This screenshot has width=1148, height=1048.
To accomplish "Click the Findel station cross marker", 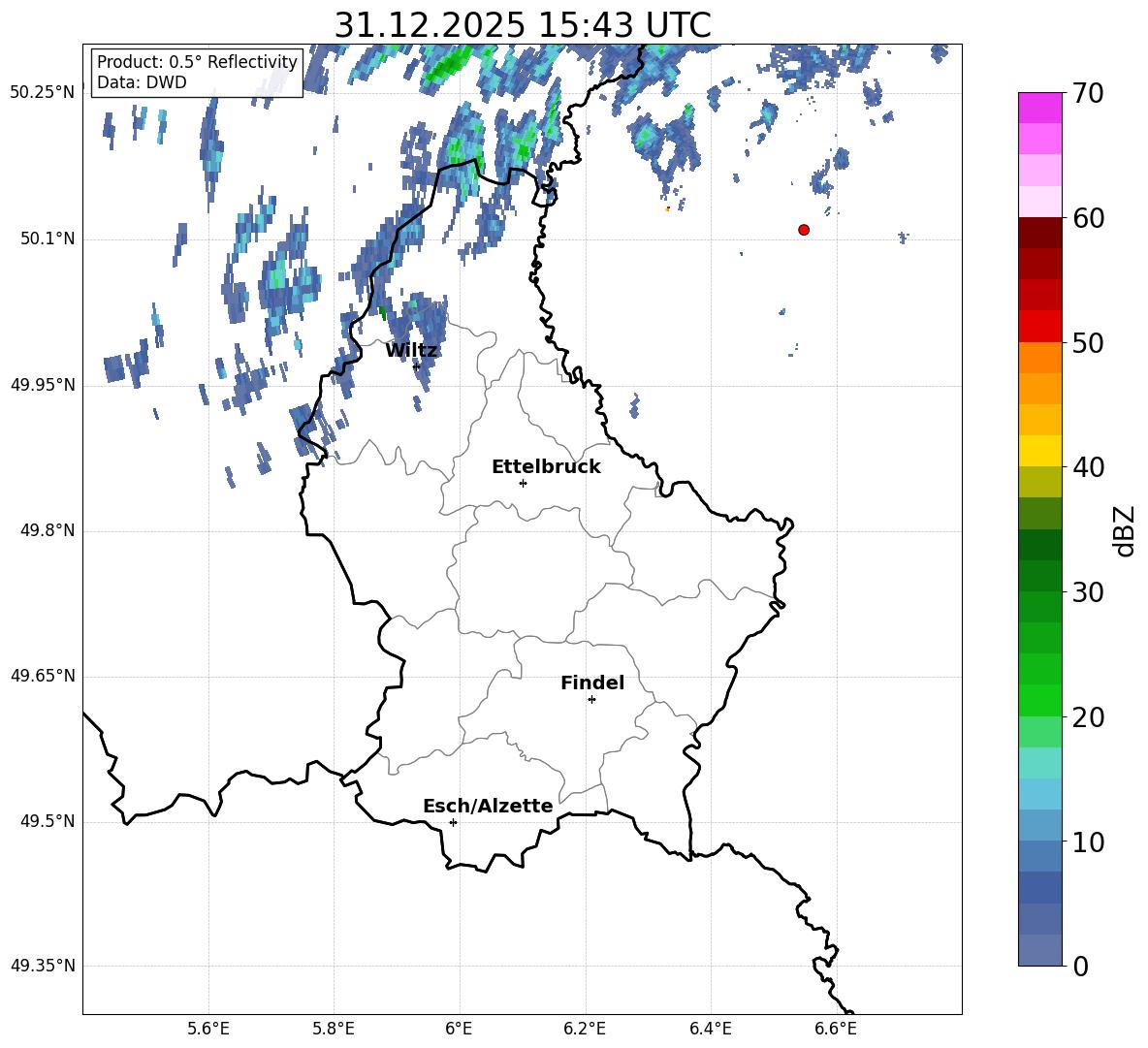I will 591,699.
